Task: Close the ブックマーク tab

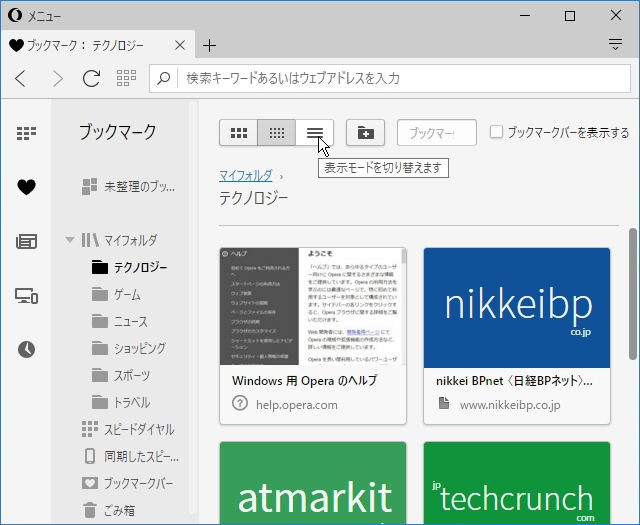Action: (x=180, y=45)
